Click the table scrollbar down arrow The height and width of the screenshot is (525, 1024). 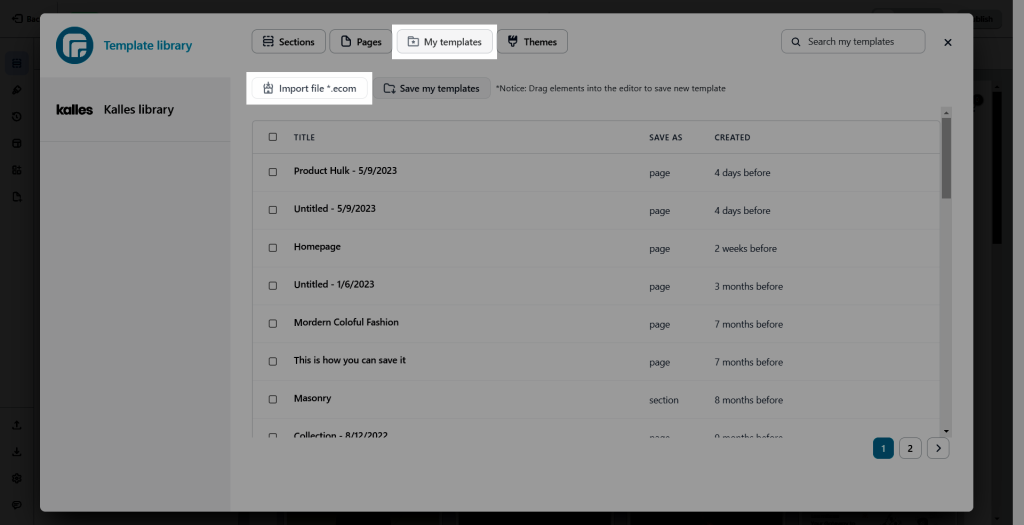click(946, 431)
